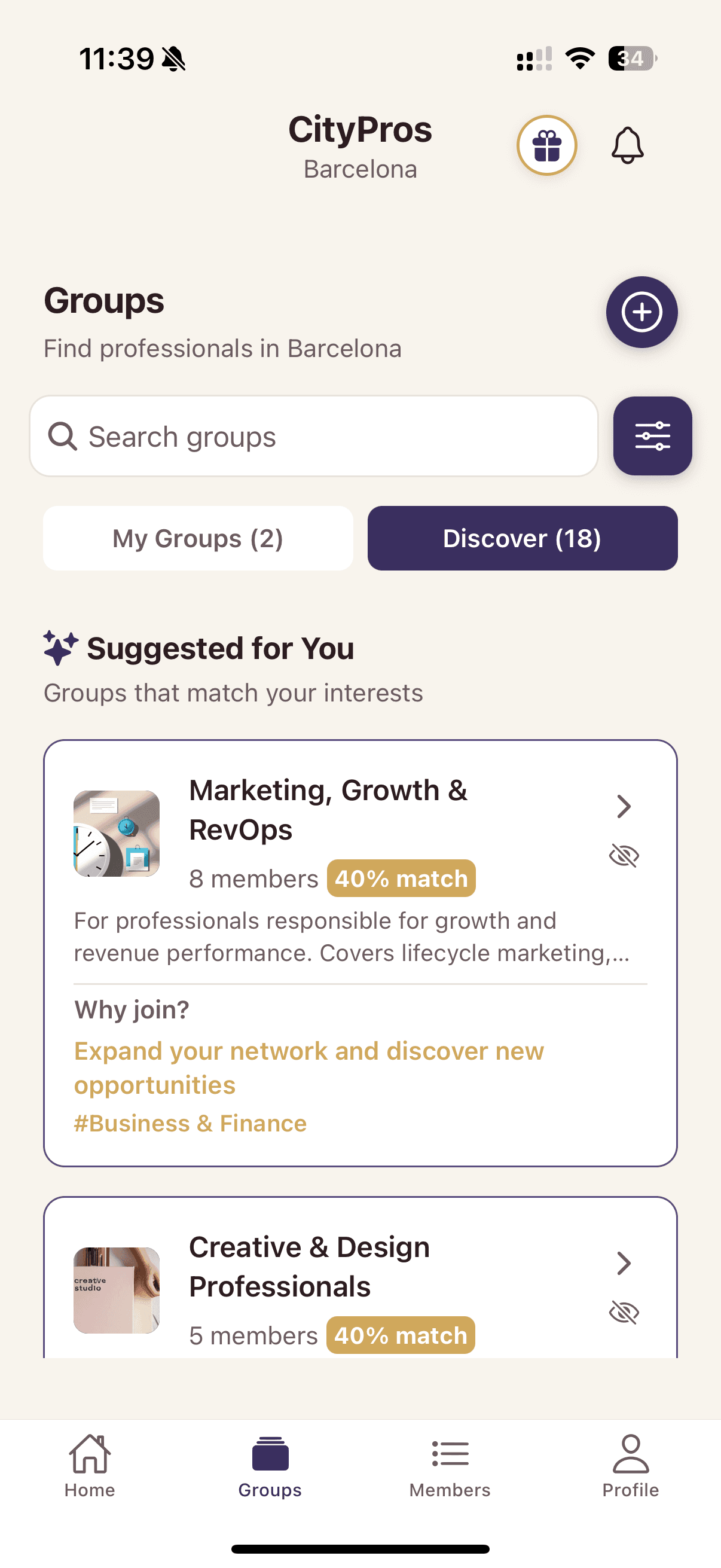
Task: Select the Discover (18) tab
Action: (x=522, y=538)
